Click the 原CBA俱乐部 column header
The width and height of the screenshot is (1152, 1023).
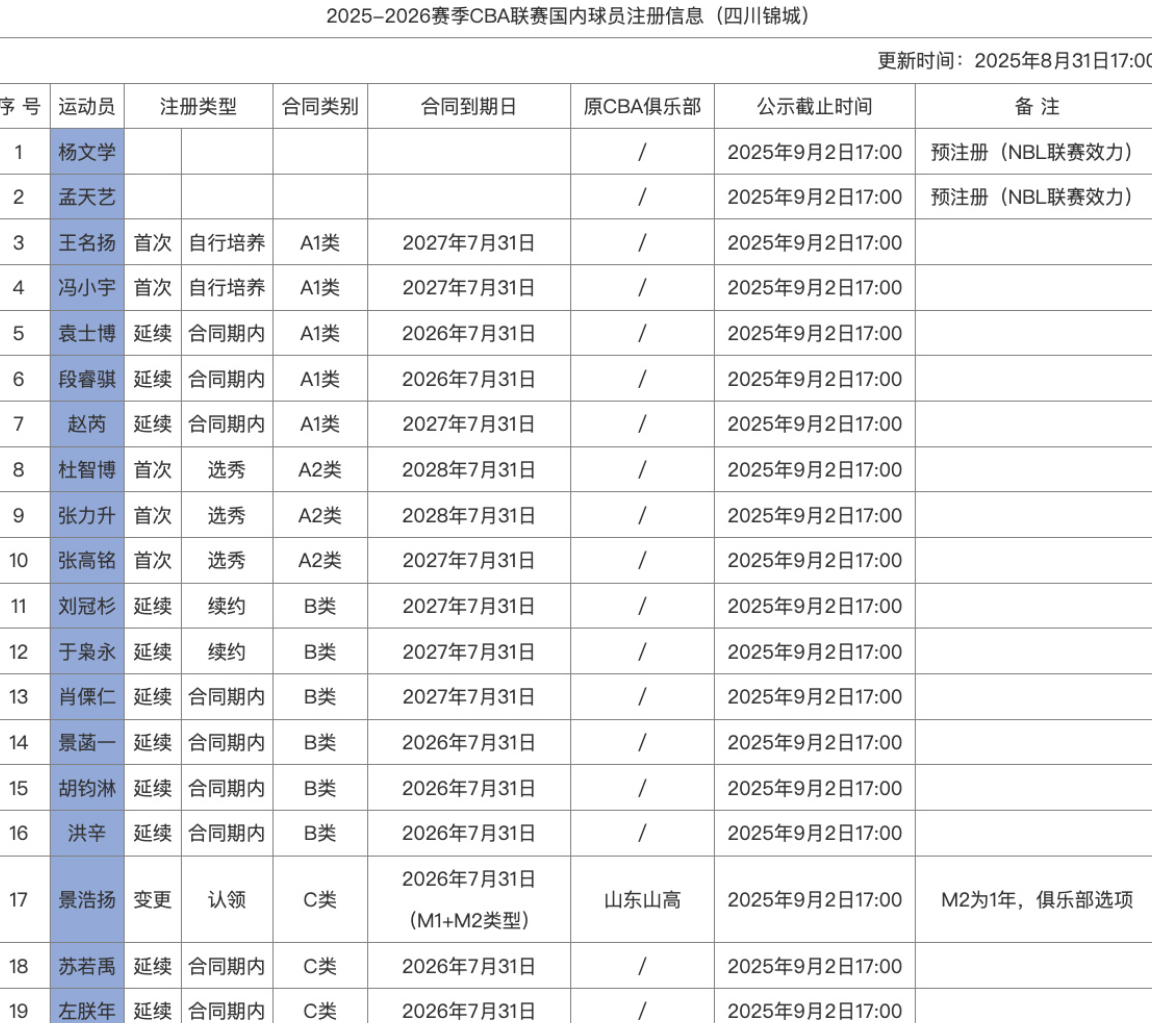tap(643, 107)
